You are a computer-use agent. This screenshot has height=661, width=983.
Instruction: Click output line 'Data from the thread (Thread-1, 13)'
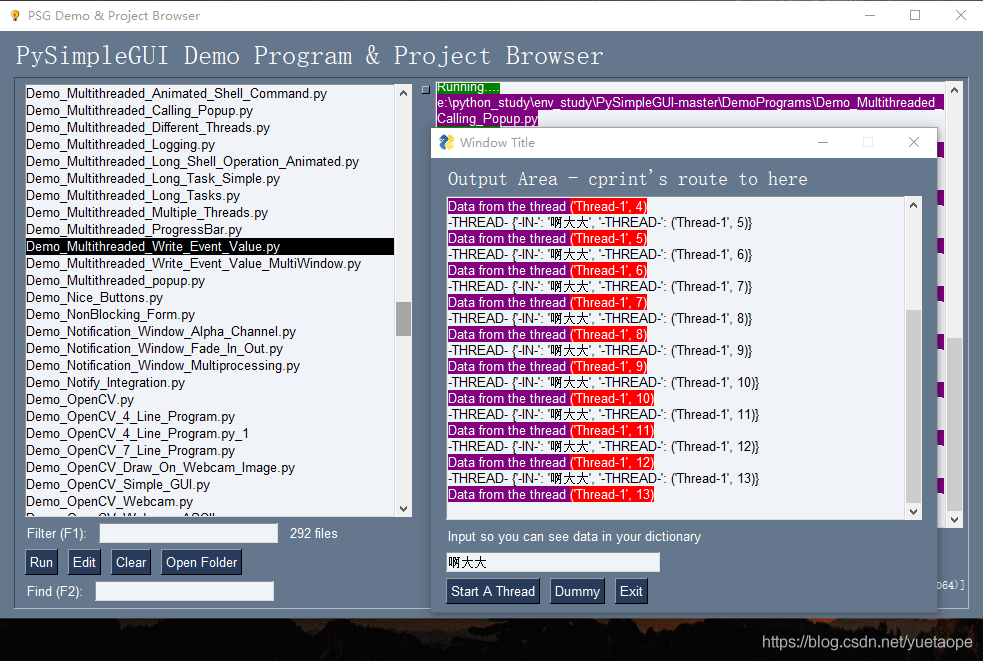[x=550, y=494]
